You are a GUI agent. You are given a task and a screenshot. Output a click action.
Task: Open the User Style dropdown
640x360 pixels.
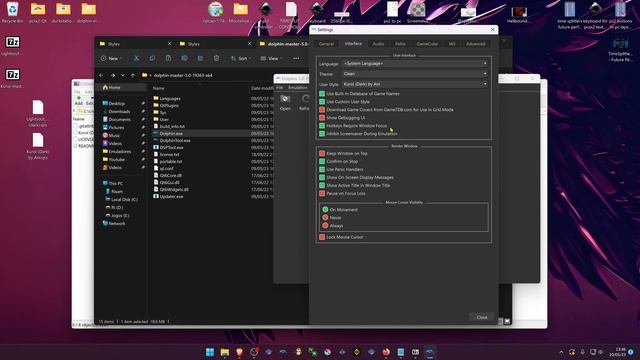(x=415, y=84)
